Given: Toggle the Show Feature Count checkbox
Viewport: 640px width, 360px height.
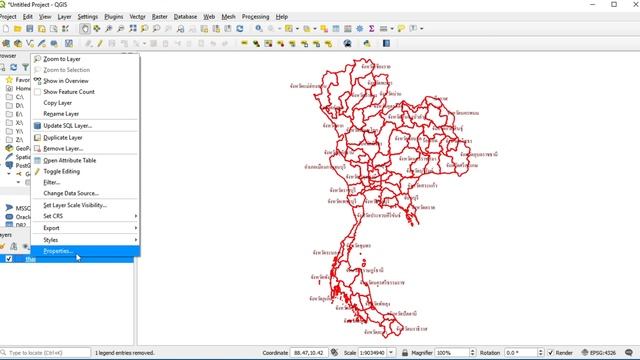Looking at the screenshot, I should click(x=38, y=92).
